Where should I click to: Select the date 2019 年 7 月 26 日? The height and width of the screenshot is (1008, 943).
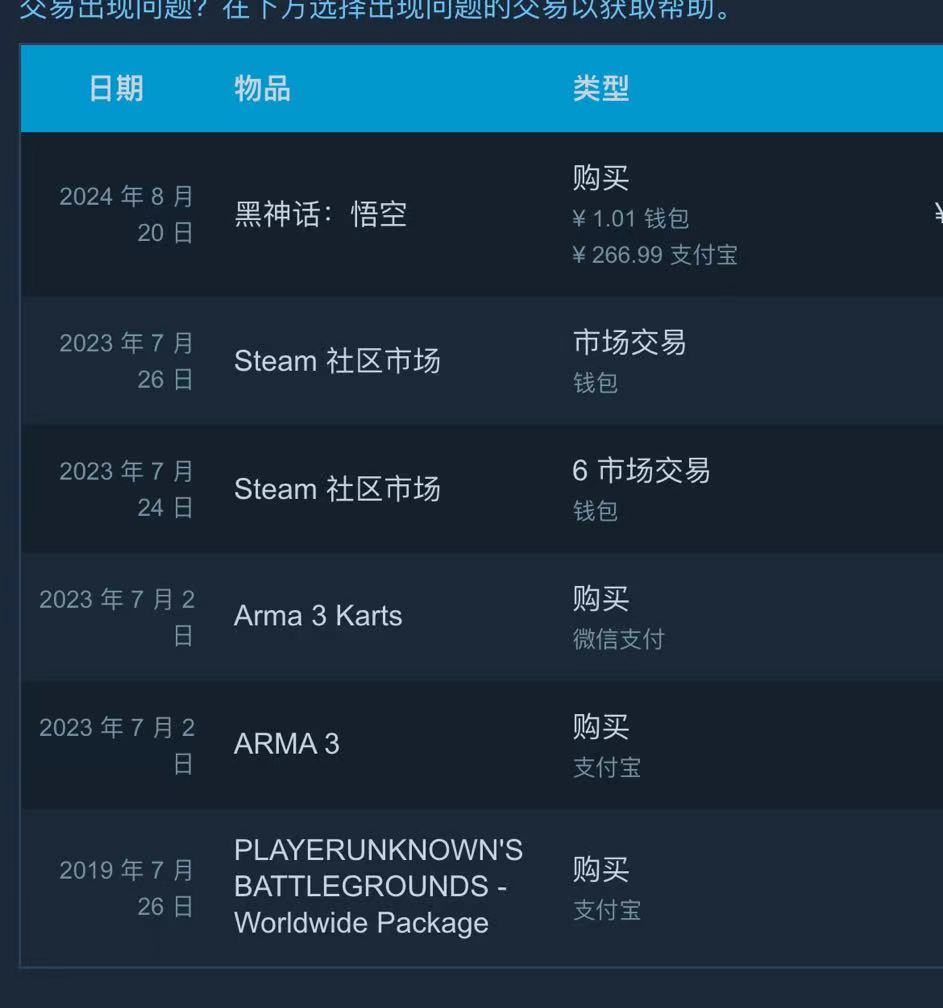(126, 888)
